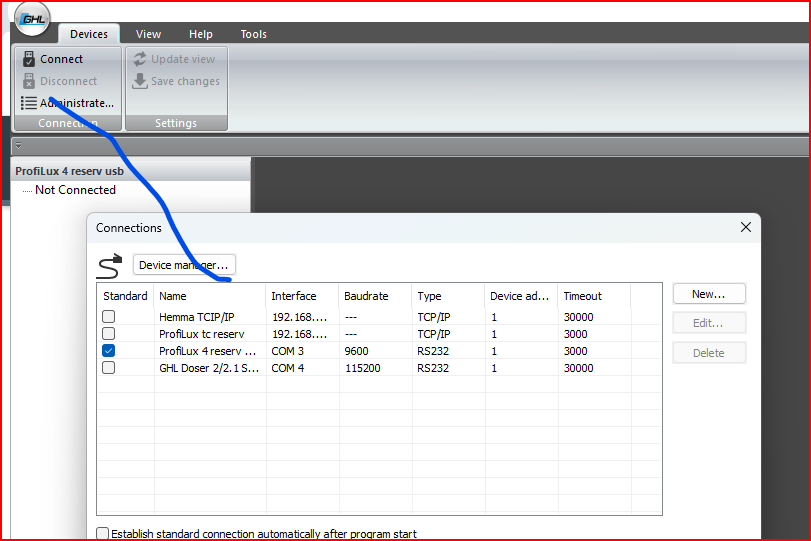Click the Interface column header
Viewport: 811px width, 541px height.
pyautogui.click(x=303, y=296)
